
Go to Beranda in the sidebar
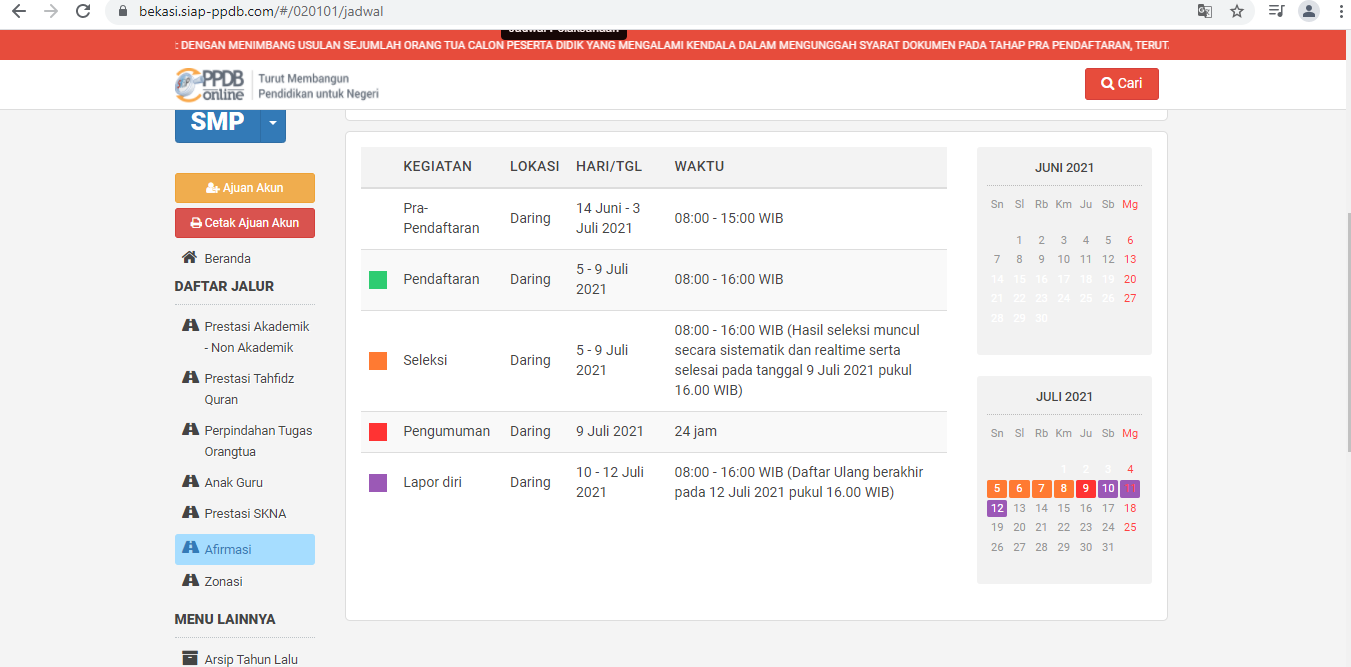227,258
